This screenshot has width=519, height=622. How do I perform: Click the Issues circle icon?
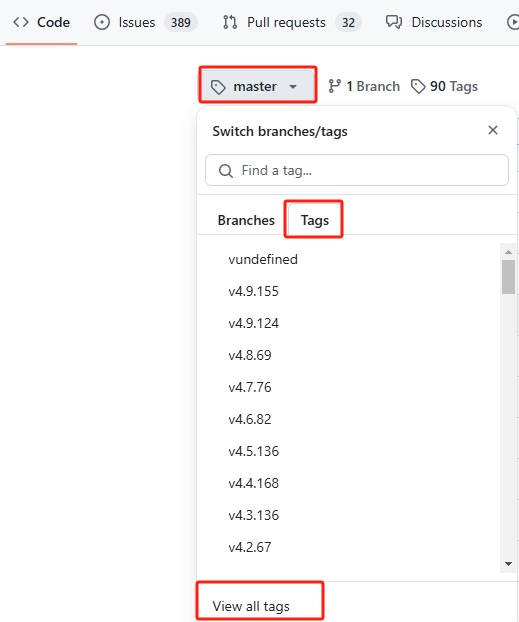tap(102, 22)
